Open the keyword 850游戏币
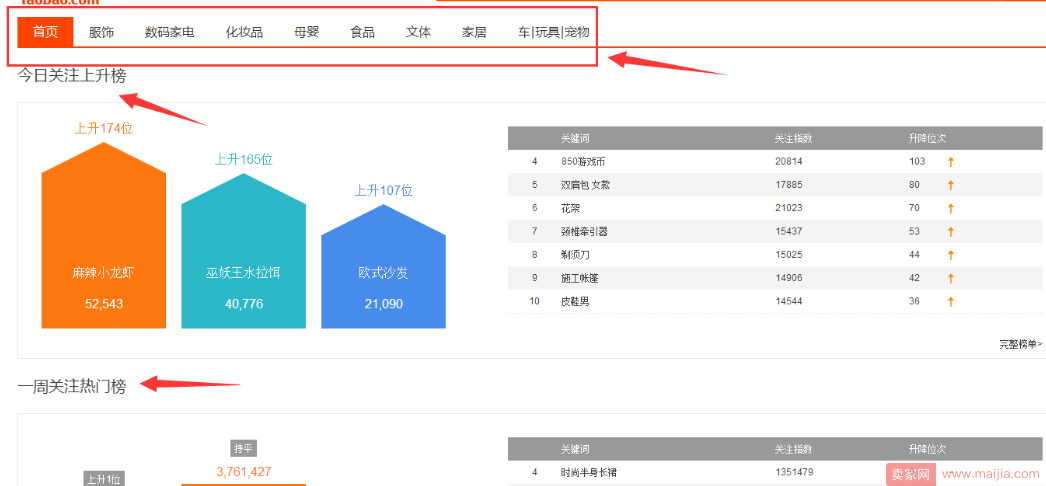This screenshot has width=1046, height=486. [x=583, y=161]
